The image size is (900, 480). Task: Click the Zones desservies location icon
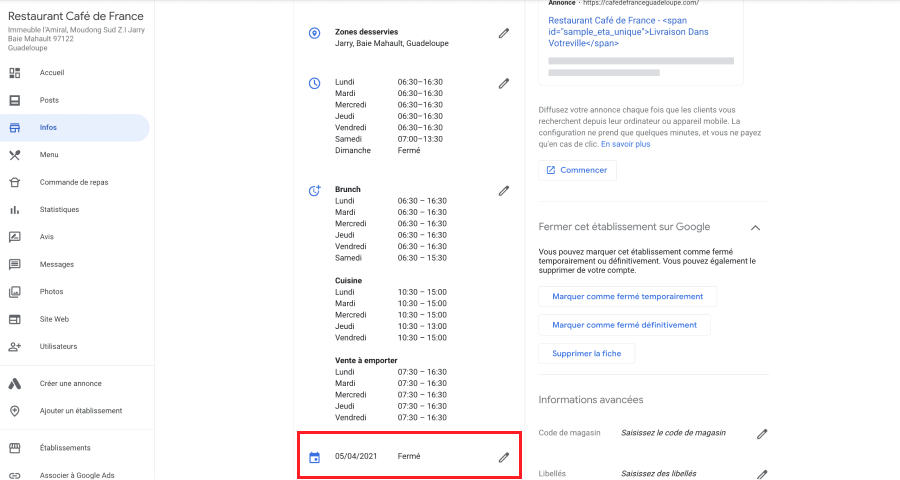point(315,33)
